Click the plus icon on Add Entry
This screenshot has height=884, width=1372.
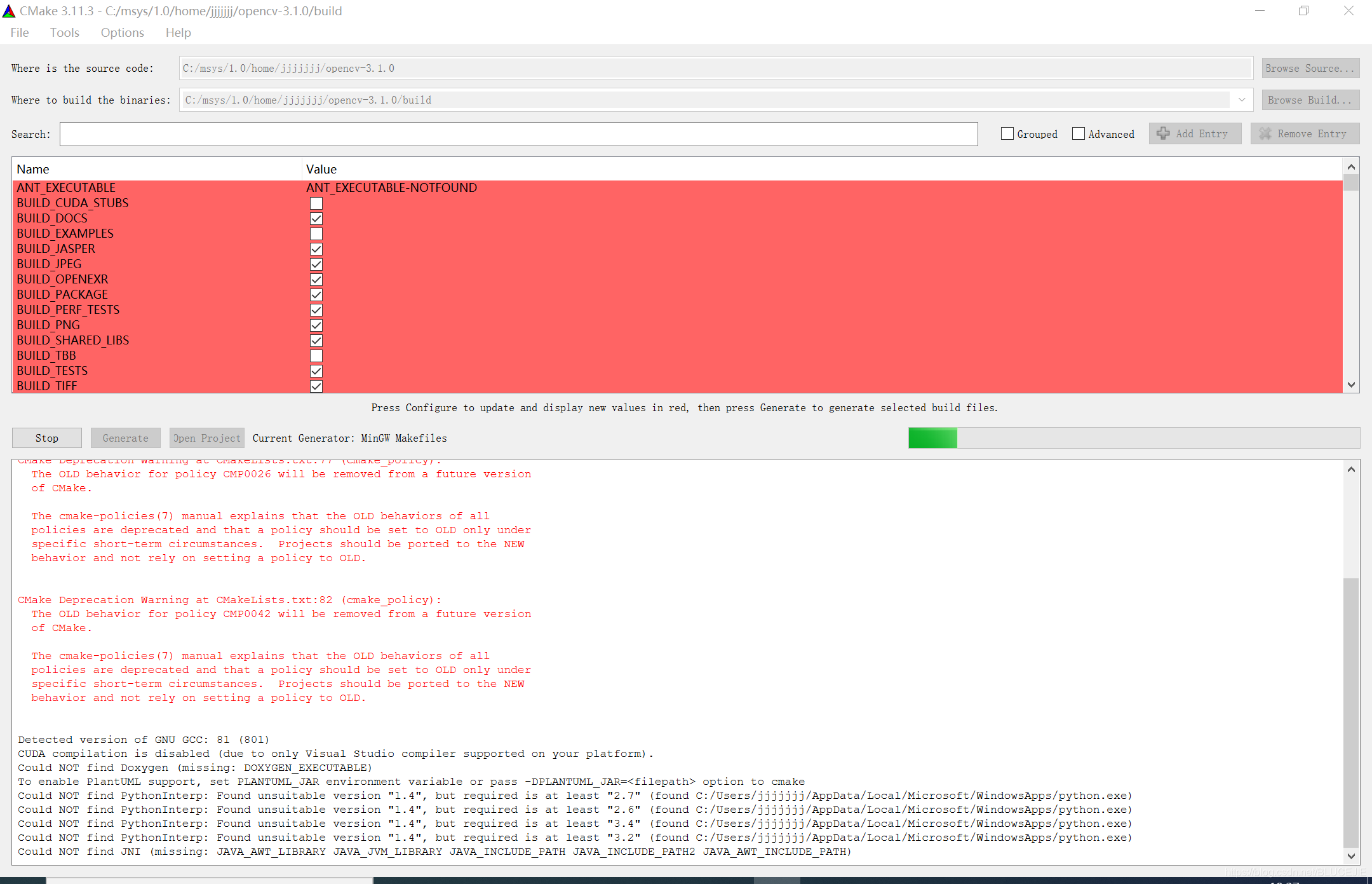click(x=1163, y=133)
